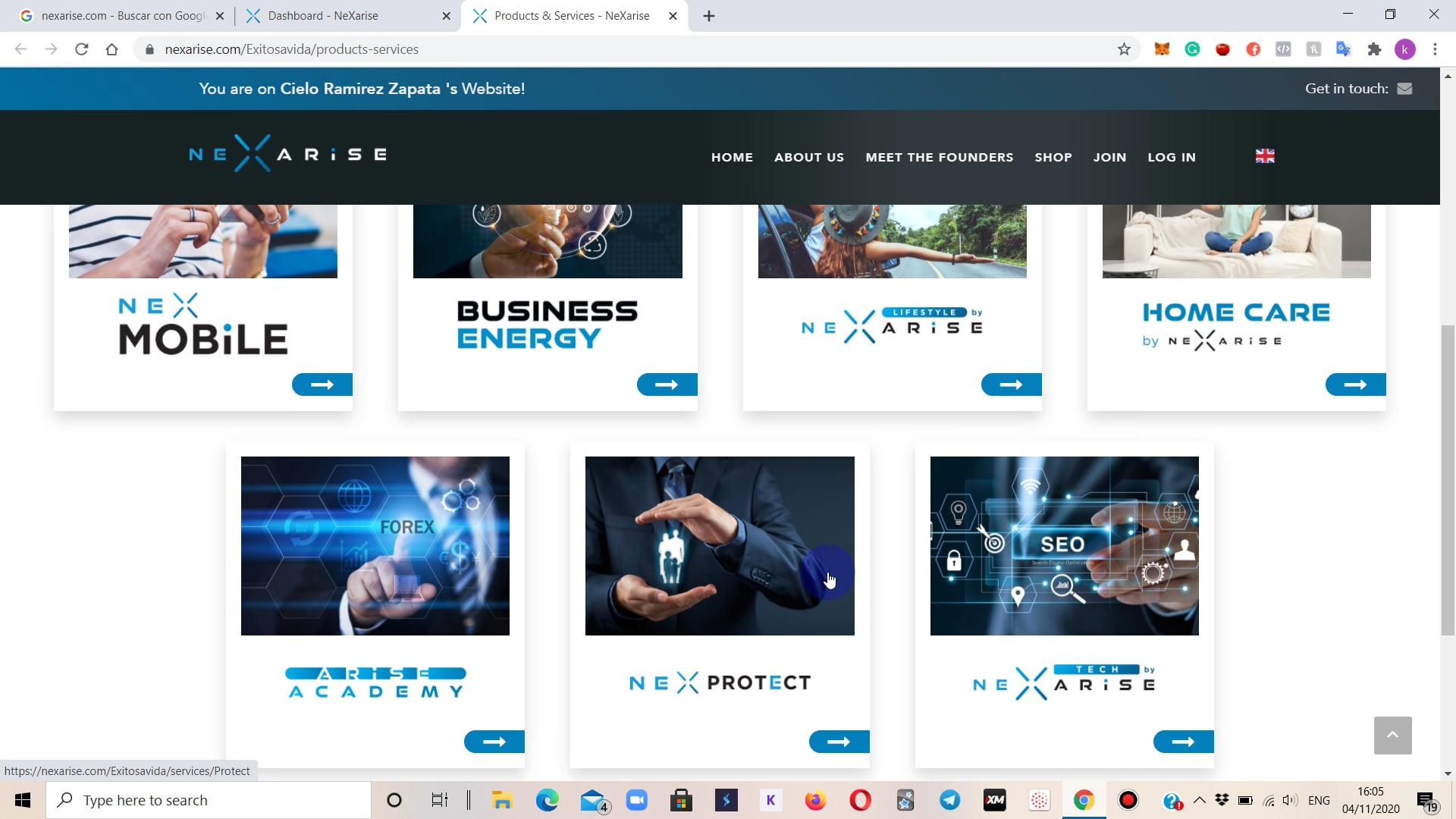Open the Chrome profile avatar

(x=1407, y=49)
